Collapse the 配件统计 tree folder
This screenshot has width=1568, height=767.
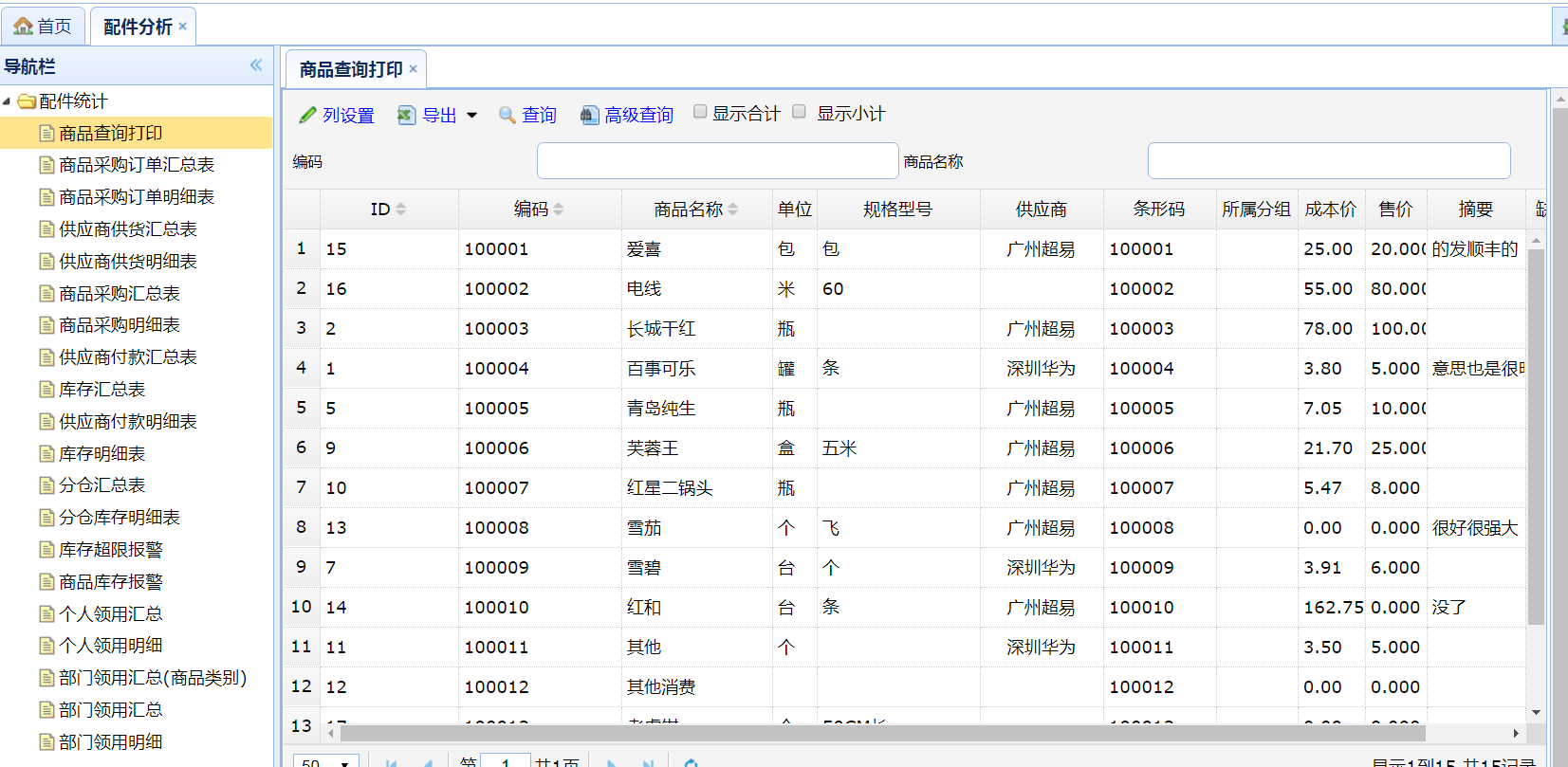[7, 100]
